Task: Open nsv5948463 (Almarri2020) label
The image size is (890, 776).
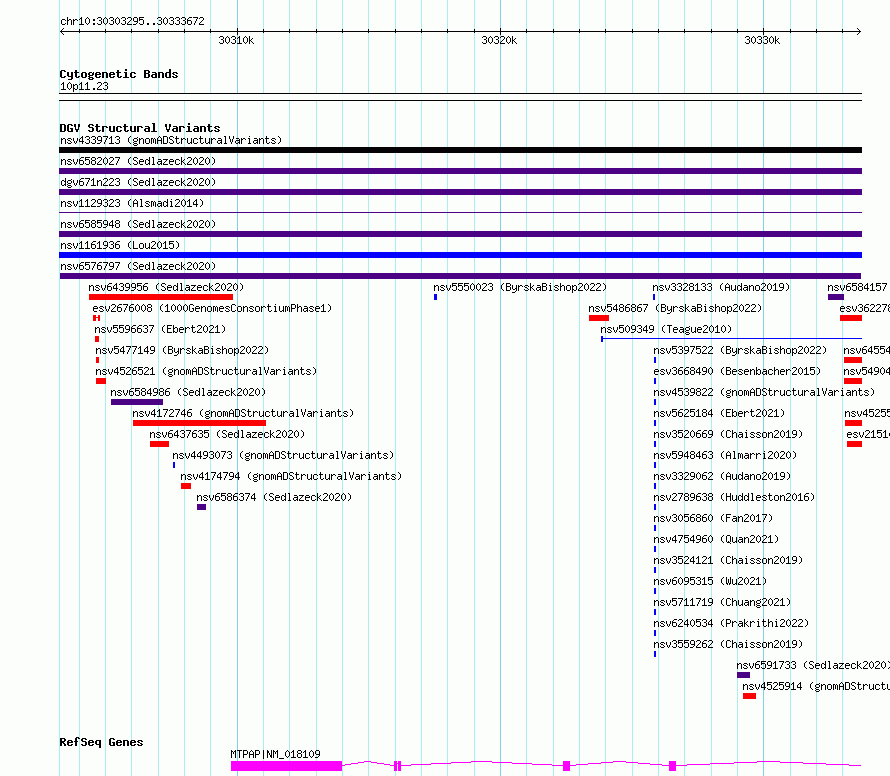Action: click(x=725, y=455)
